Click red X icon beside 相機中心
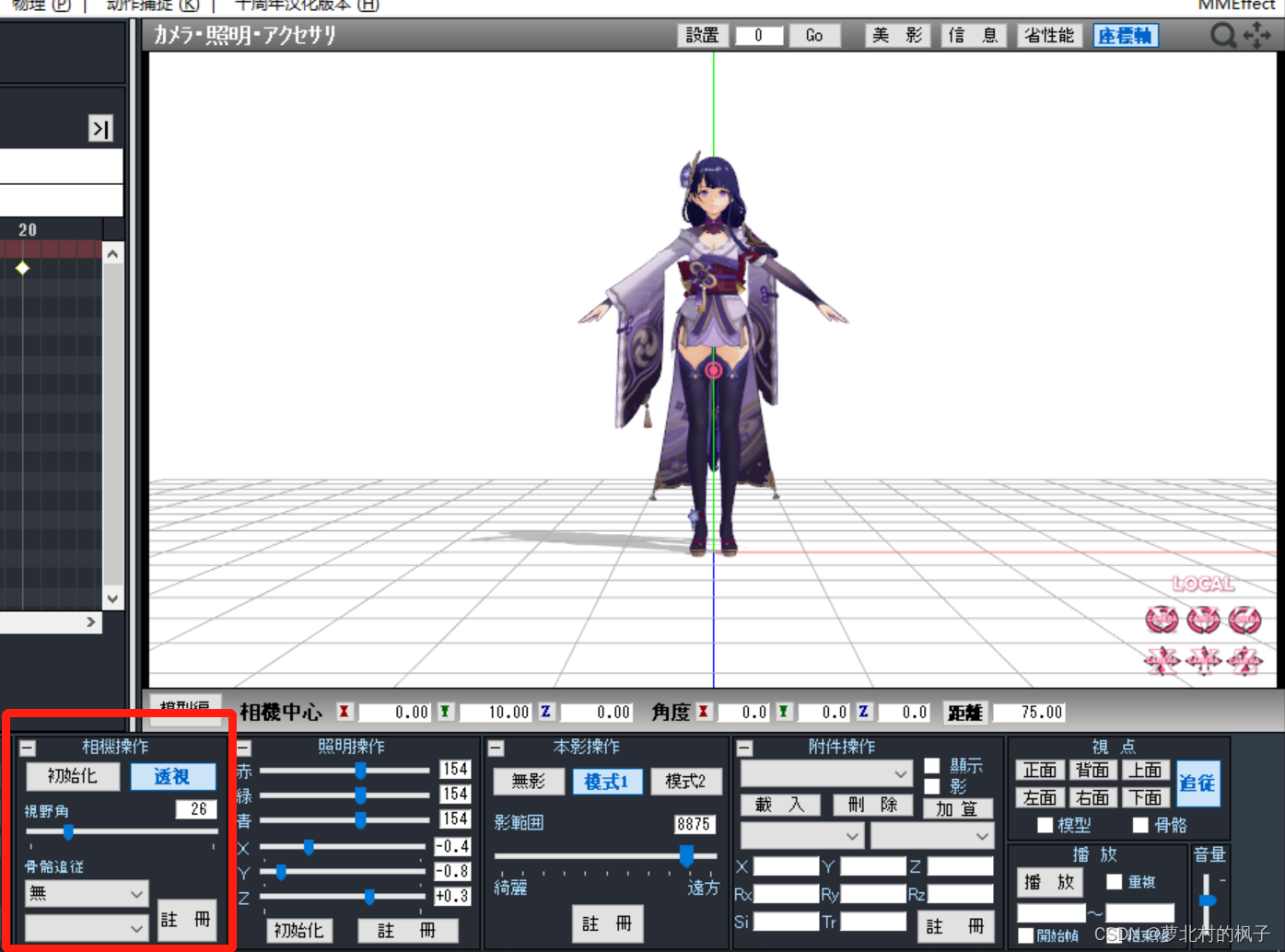 coord(345,712)
